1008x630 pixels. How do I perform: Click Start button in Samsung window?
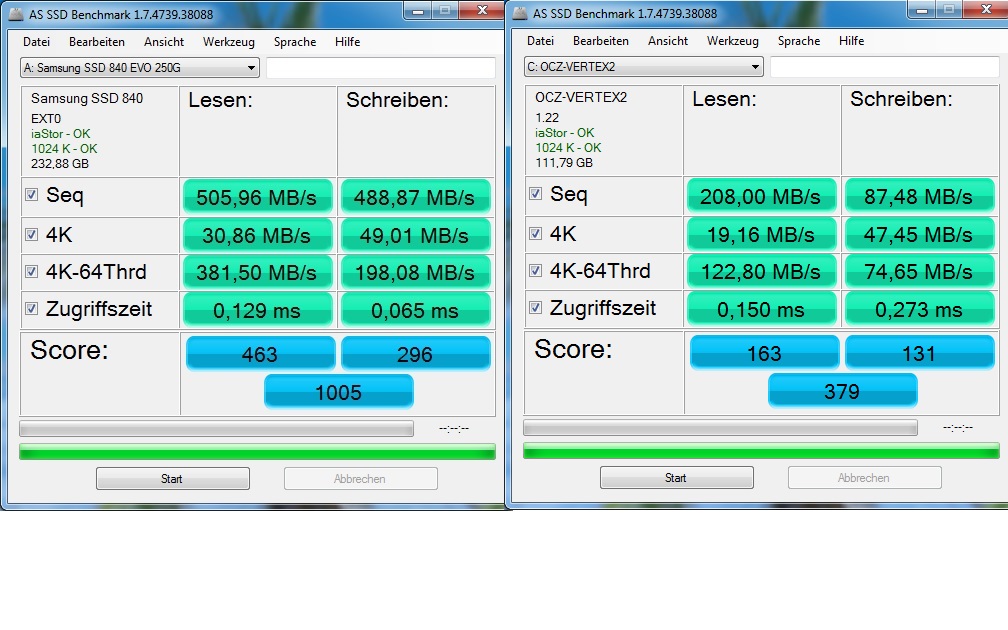point(173,479)
